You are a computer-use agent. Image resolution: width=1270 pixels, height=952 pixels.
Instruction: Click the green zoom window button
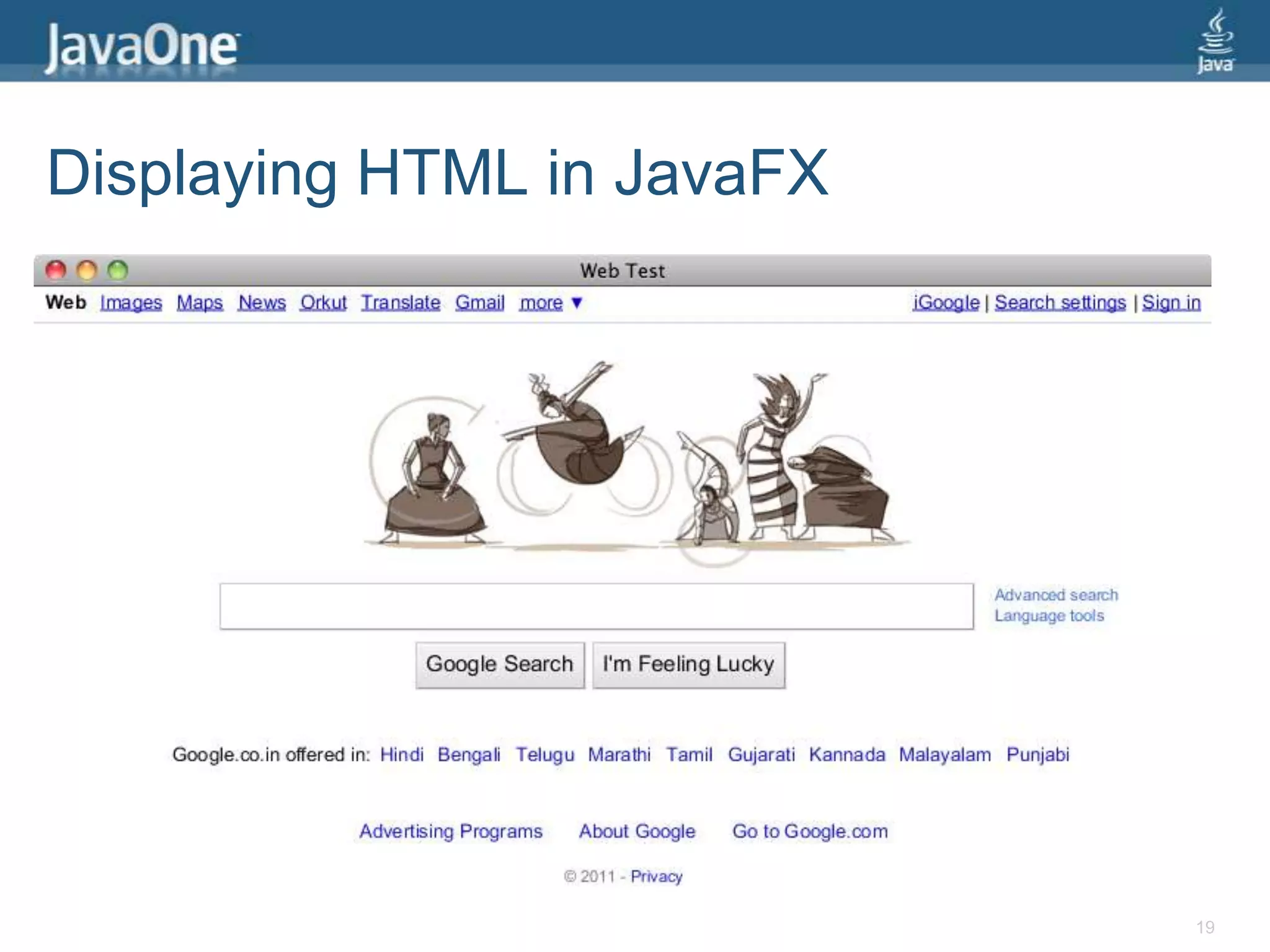(117, 270)
